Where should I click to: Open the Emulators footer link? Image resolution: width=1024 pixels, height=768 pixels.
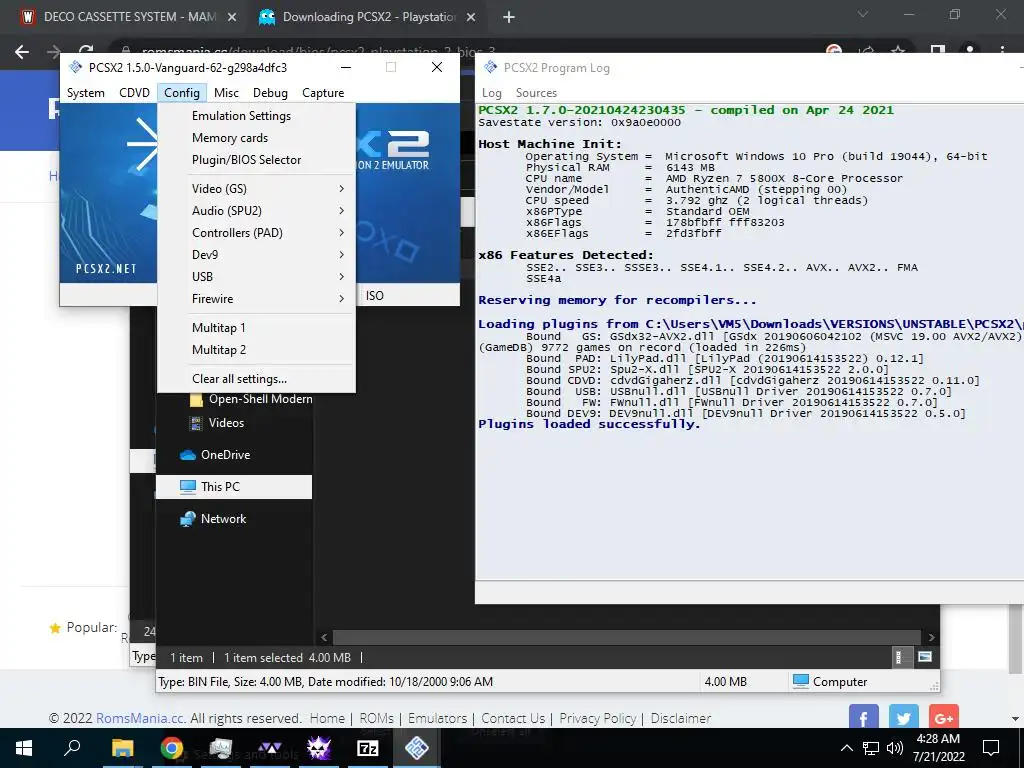tap(438, 718)
